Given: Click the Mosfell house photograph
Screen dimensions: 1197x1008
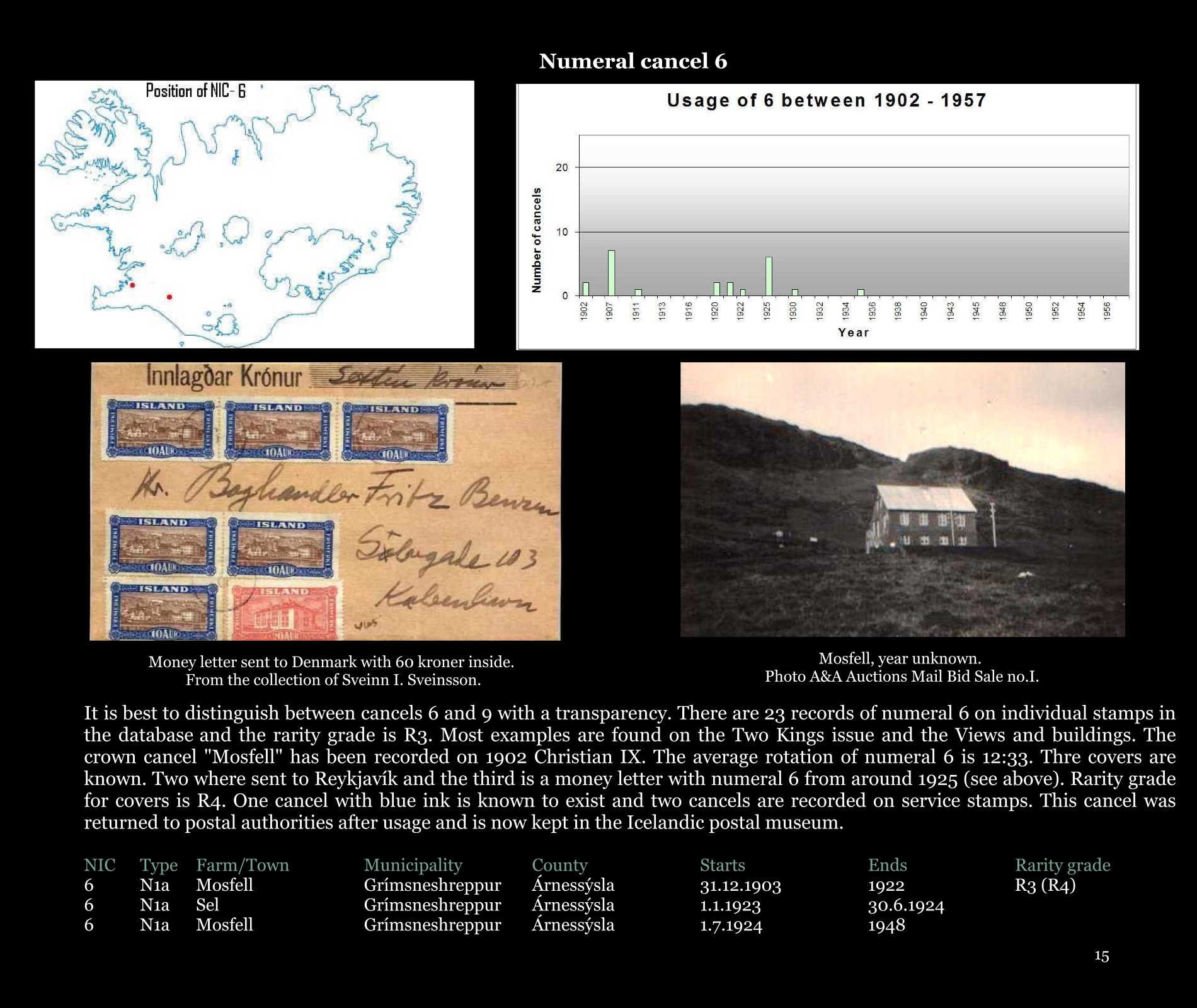Looking at the screenshot, I should pos(902,499).
